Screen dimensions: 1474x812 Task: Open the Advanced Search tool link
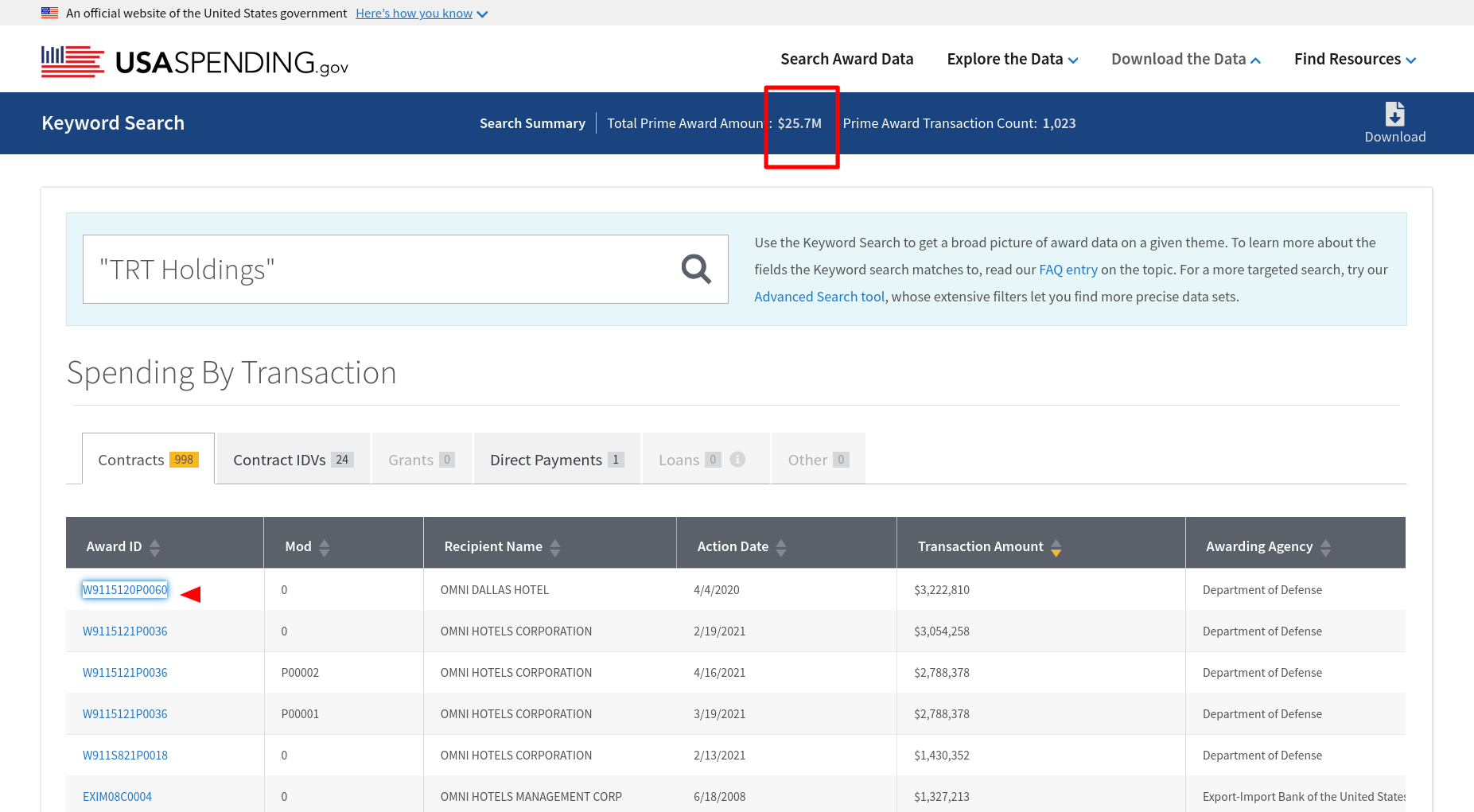(x=819, y=297)
